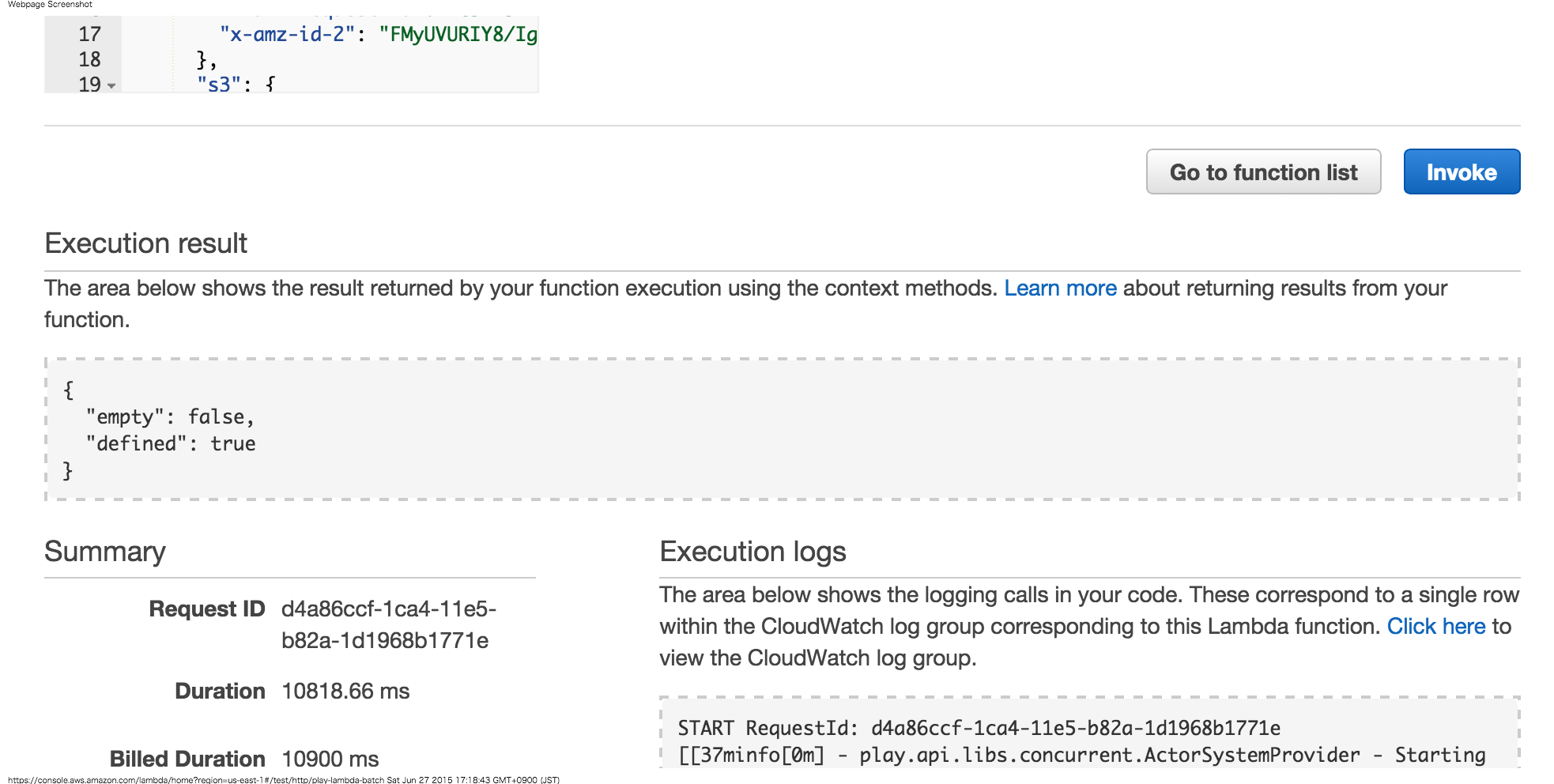
Task: Place cursor on the "x-amz-id-2" key
Action: click(x=287, y=35)
